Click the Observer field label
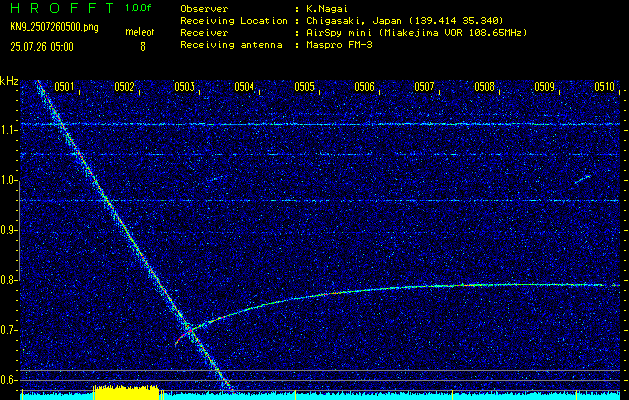This screenshot has height=400, width=629. tap(204, 9)
